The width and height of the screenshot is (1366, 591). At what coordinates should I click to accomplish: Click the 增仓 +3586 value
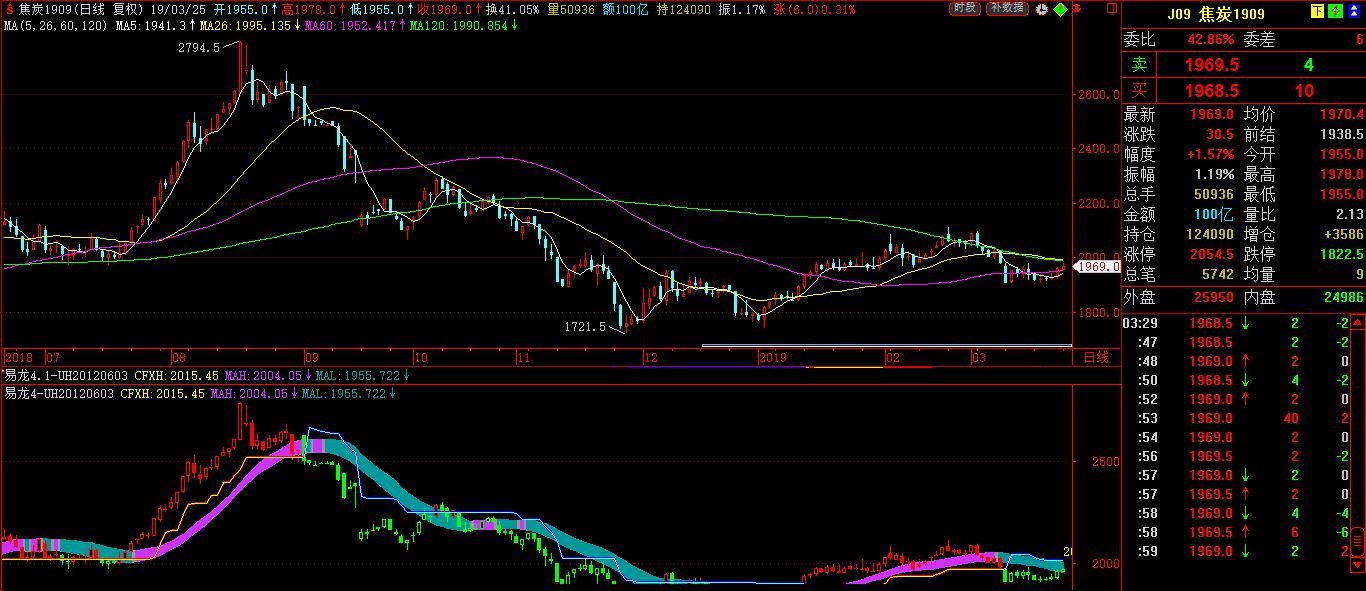(x=1343, y=234)
